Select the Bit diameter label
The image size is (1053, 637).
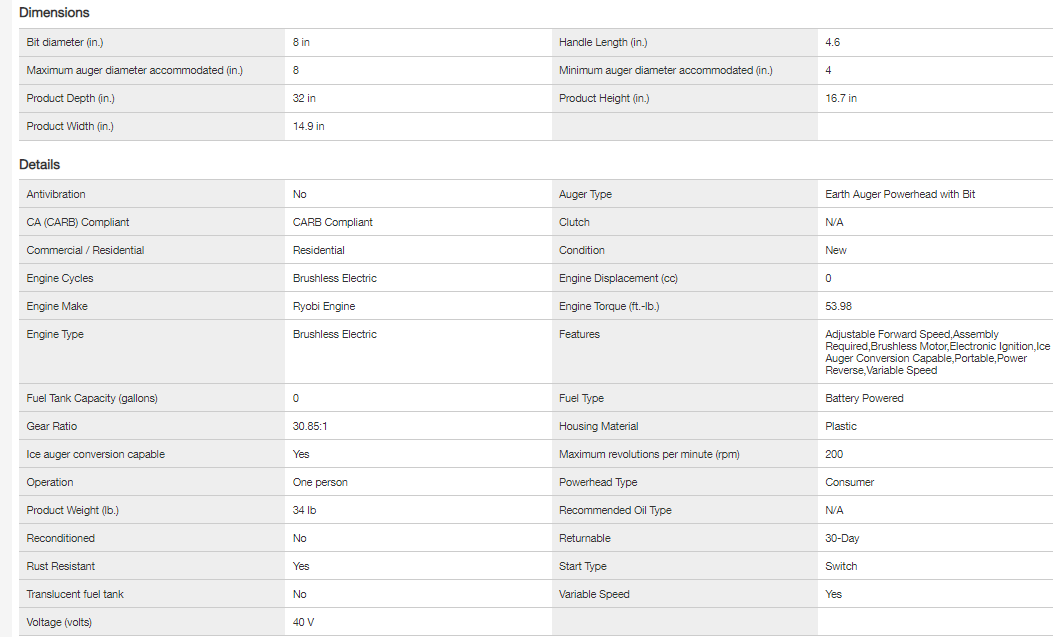tap(65, 43)
